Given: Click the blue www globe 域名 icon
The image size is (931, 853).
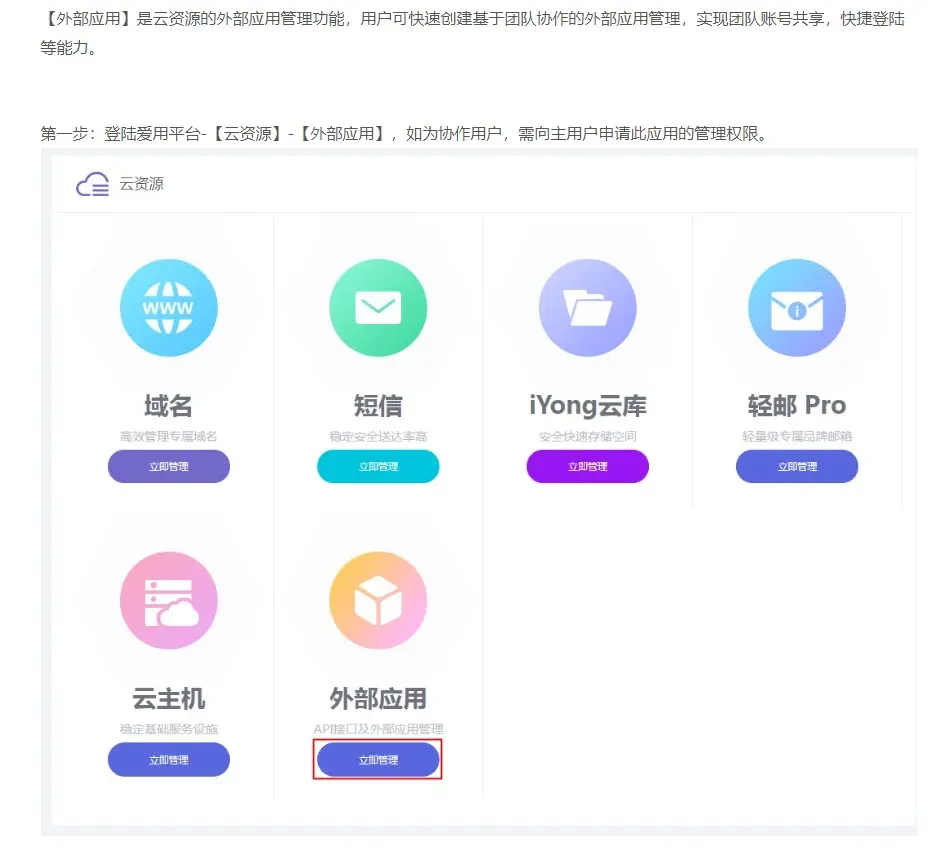Looking at the screenshot, I should [168, 308].
